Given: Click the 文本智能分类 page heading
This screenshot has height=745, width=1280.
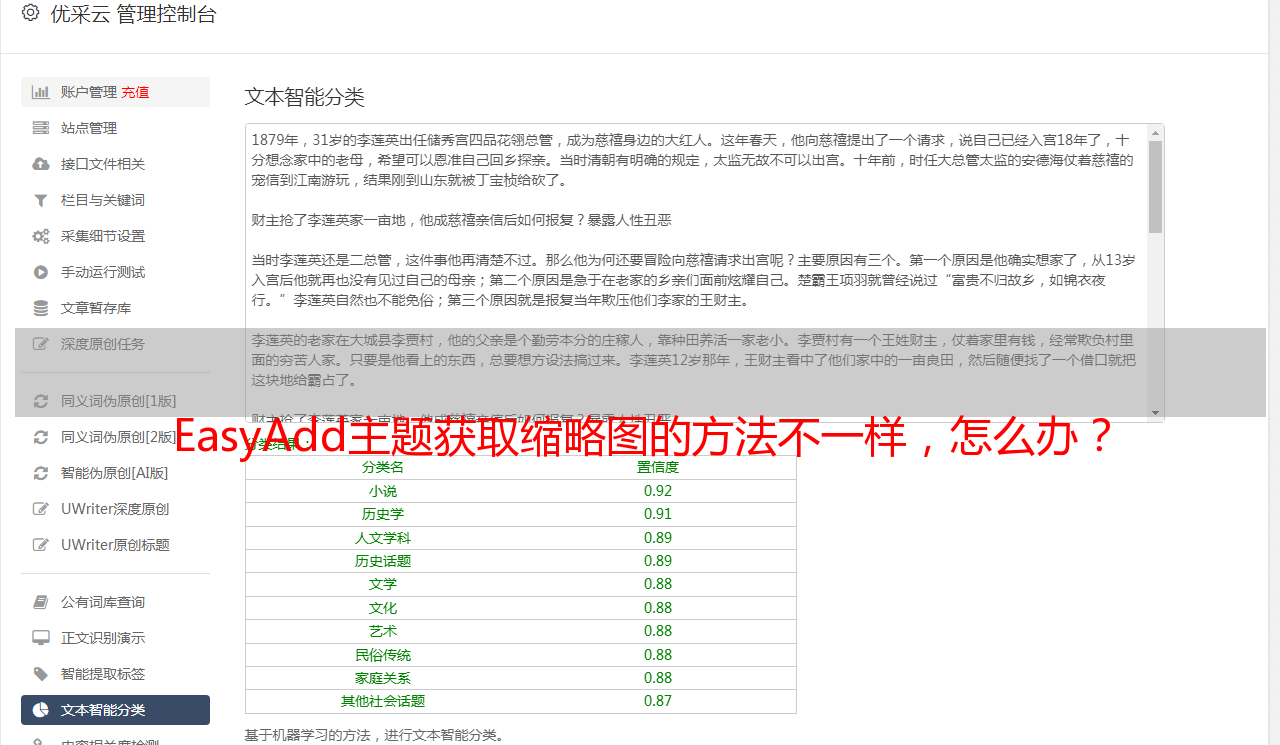Looking at the screenshot, I should click(305, 97).
